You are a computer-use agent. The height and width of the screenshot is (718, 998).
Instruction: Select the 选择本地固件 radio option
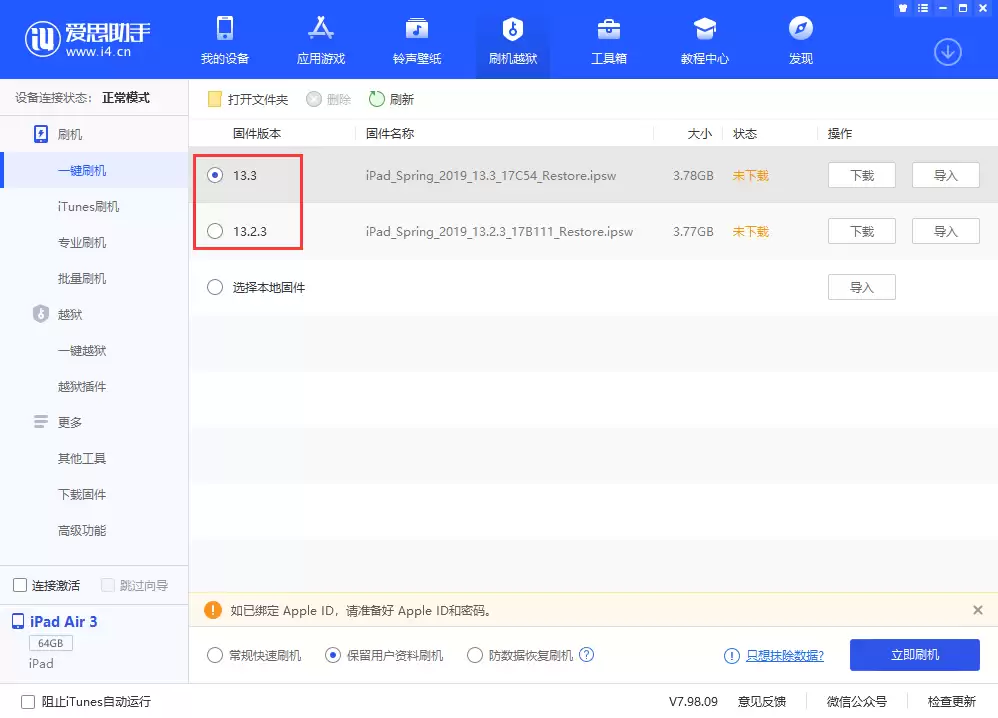(215, 287)
